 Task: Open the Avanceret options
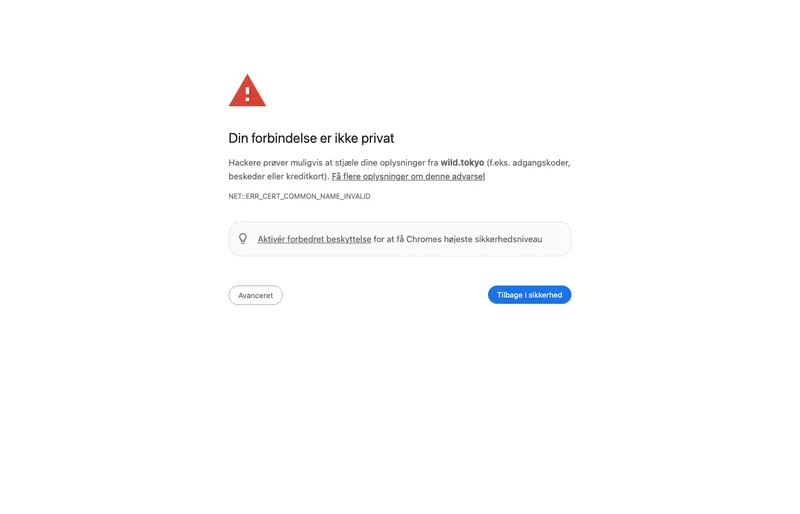coord(255,295)
